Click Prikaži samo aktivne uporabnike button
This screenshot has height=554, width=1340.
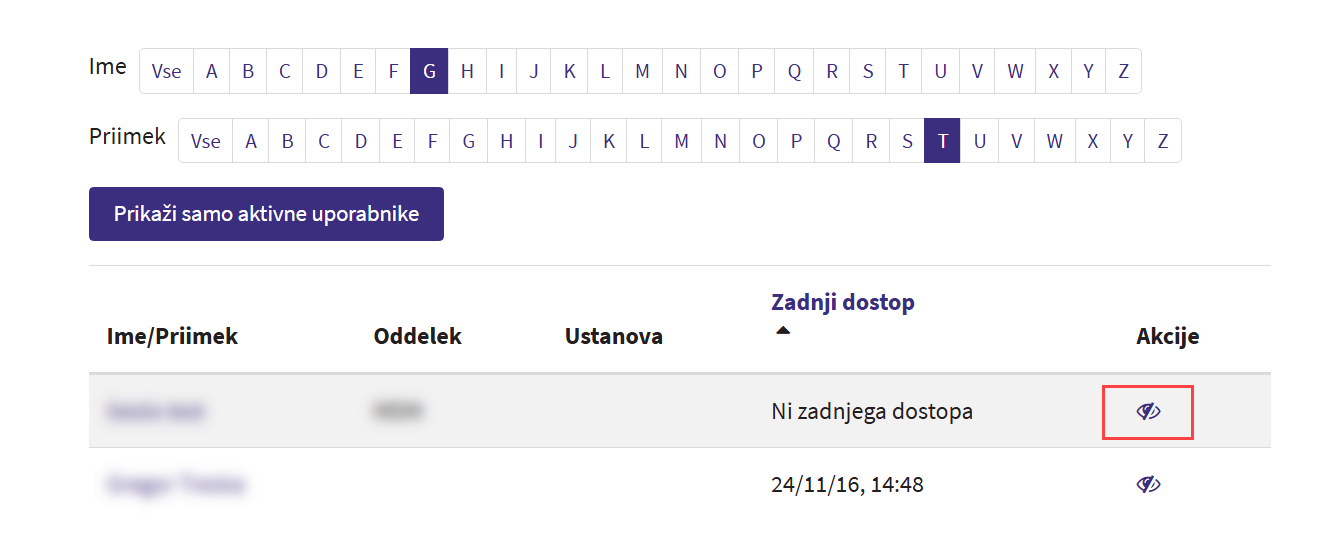266,214
